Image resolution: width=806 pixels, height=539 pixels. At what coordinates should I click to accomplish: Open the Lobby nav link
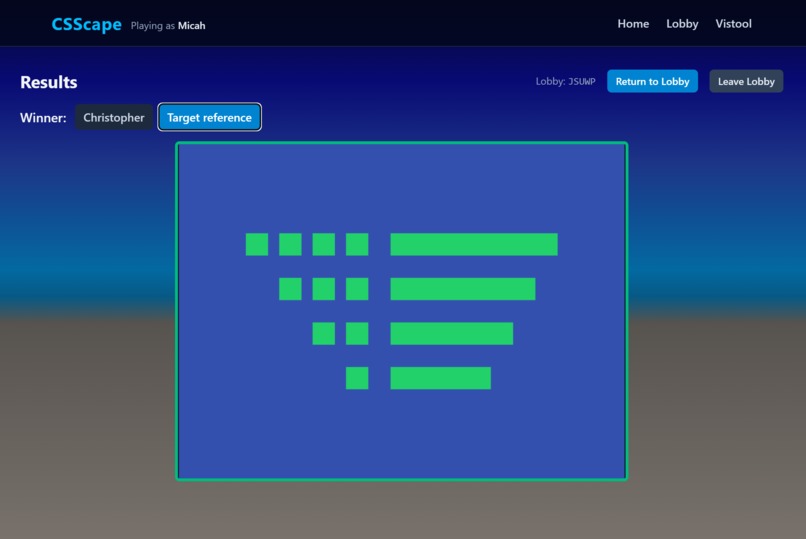click(682, 24)
